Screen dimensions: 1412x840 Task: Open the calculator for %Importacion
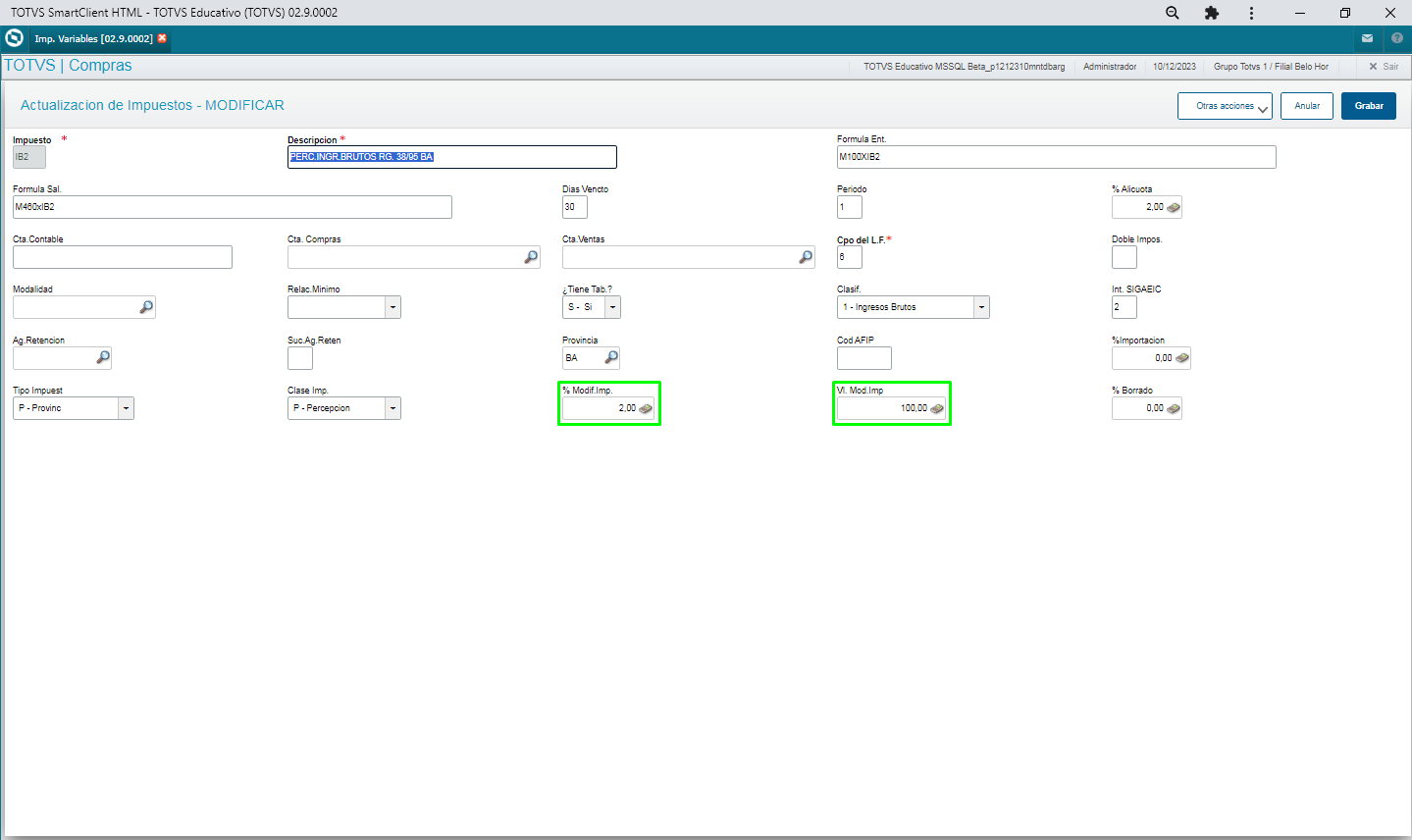tap(1182, 358)
